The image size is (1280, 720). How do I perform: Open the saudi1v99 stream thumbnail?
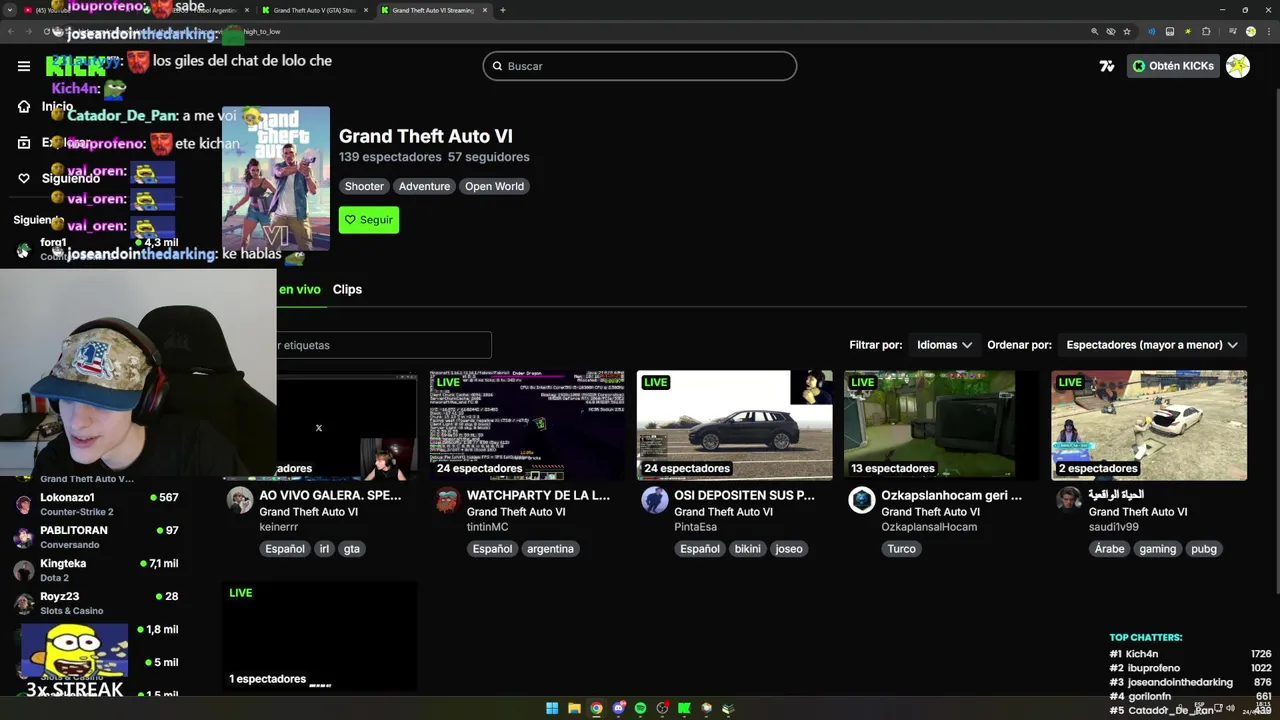click(x=1149, y=426)
